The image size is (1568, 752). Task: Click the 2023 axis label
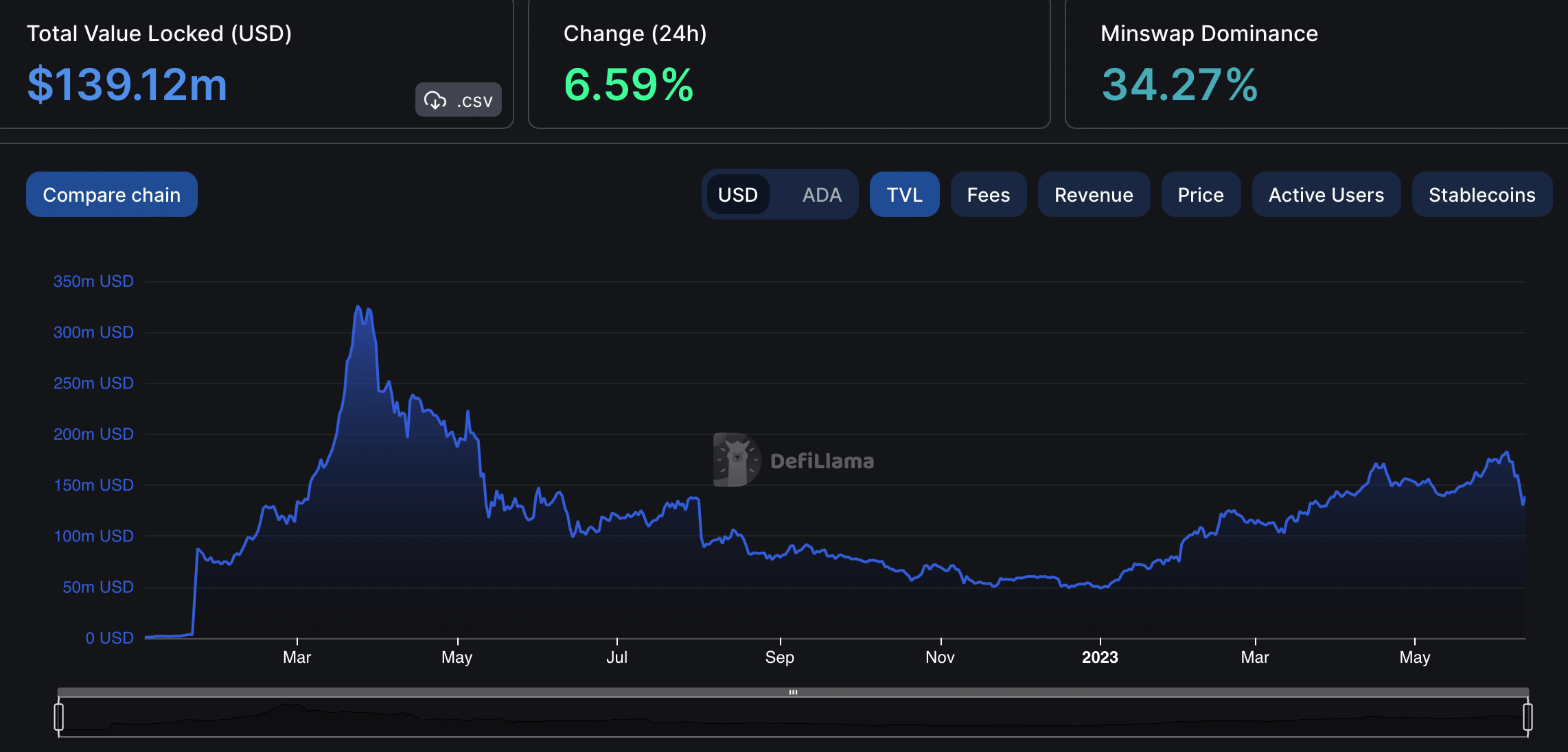click(1100, 657)
